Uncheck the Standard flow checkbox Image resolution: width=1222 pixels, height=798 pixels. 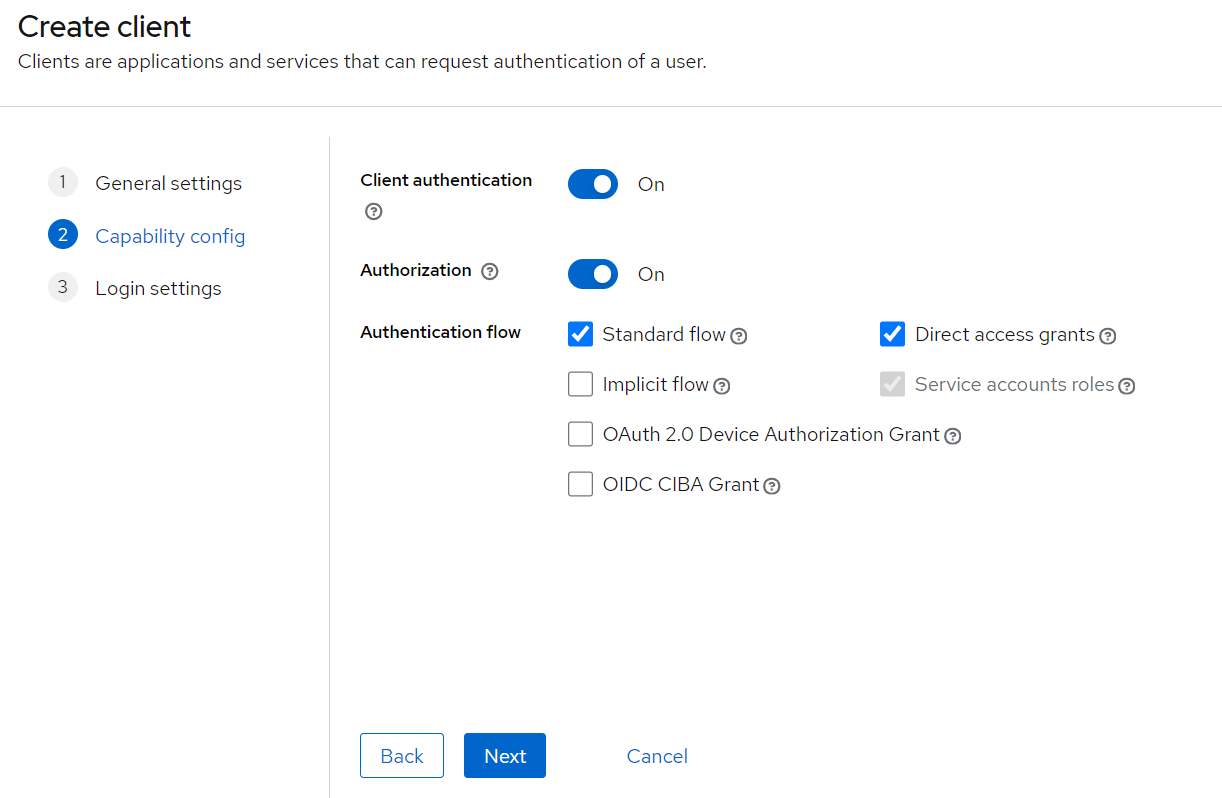tap(580, 334)
